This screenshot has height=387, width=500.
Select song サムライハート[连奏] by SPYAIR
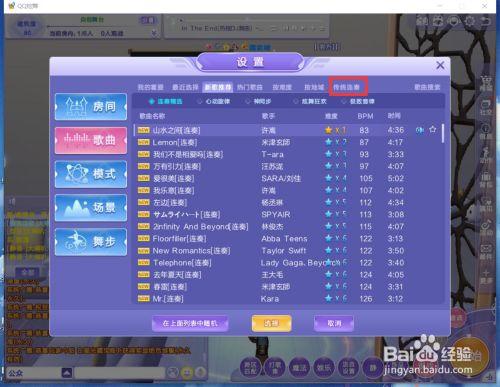coord(287,214)
